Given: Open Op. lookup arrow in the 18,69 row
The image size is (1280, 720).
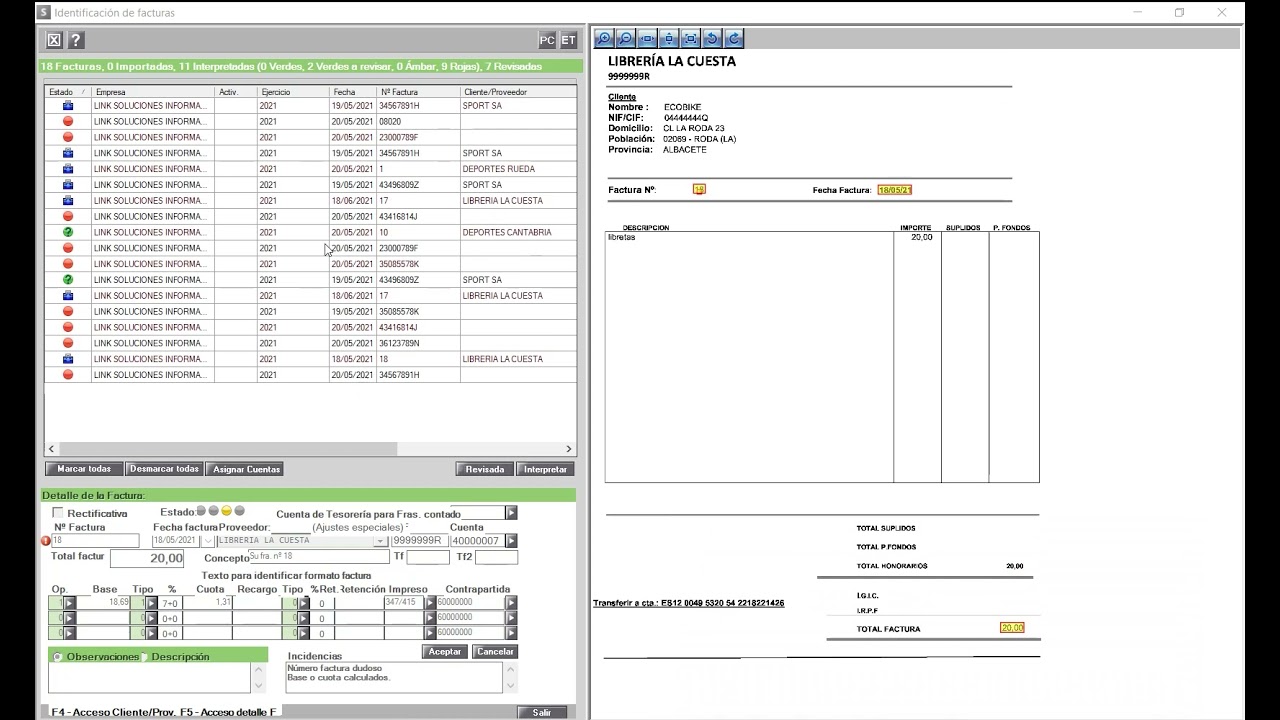Looking at the screenshot, I should click(x=69, y=603).
